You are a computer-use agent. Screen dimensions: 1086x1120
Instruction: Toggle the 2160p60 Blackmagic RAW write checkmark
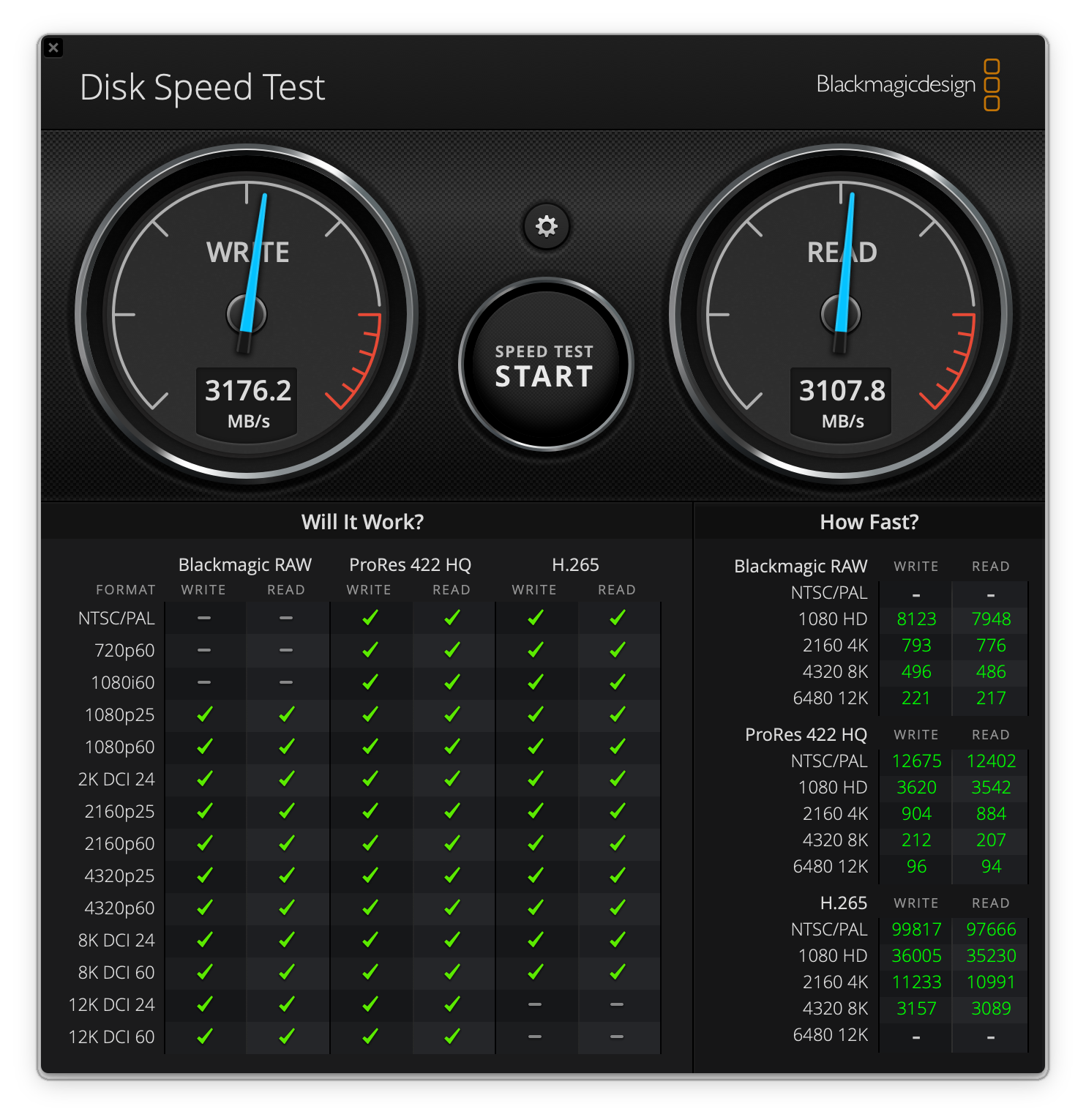point(204,843)
